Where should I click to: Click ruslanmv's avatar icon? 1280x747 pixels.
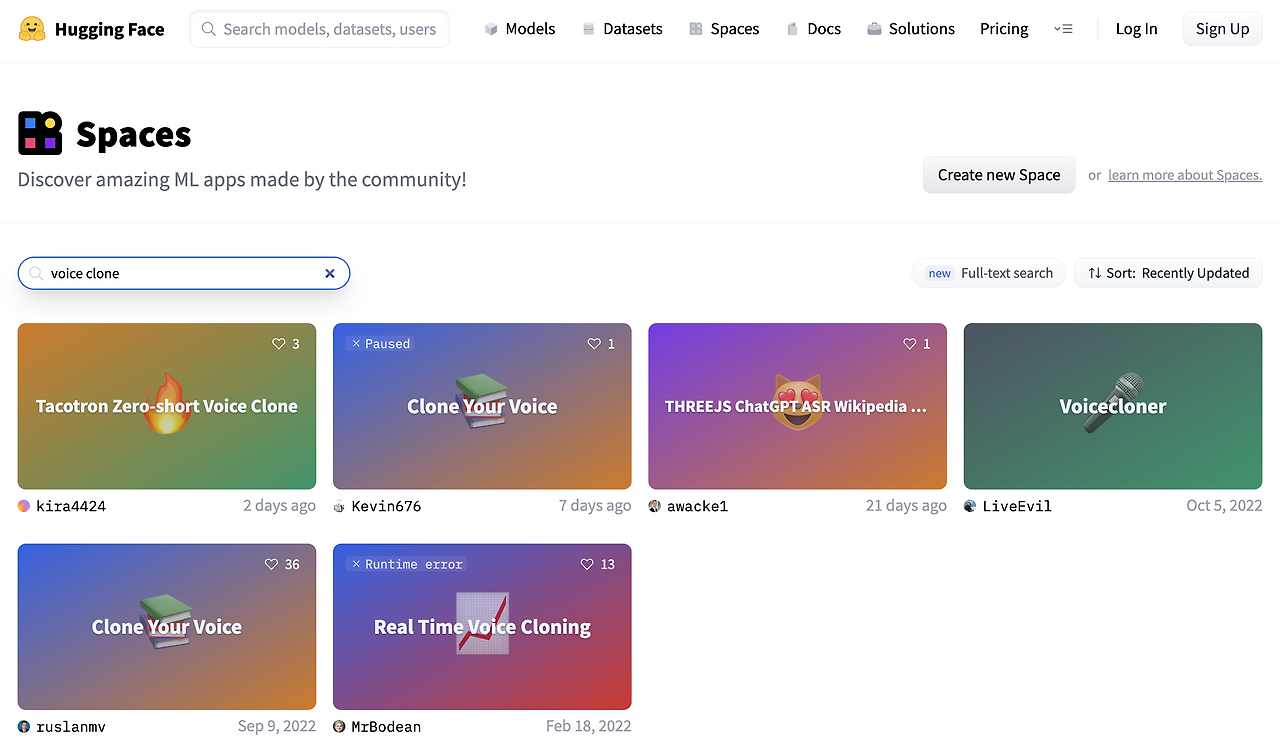click(24, 727)
